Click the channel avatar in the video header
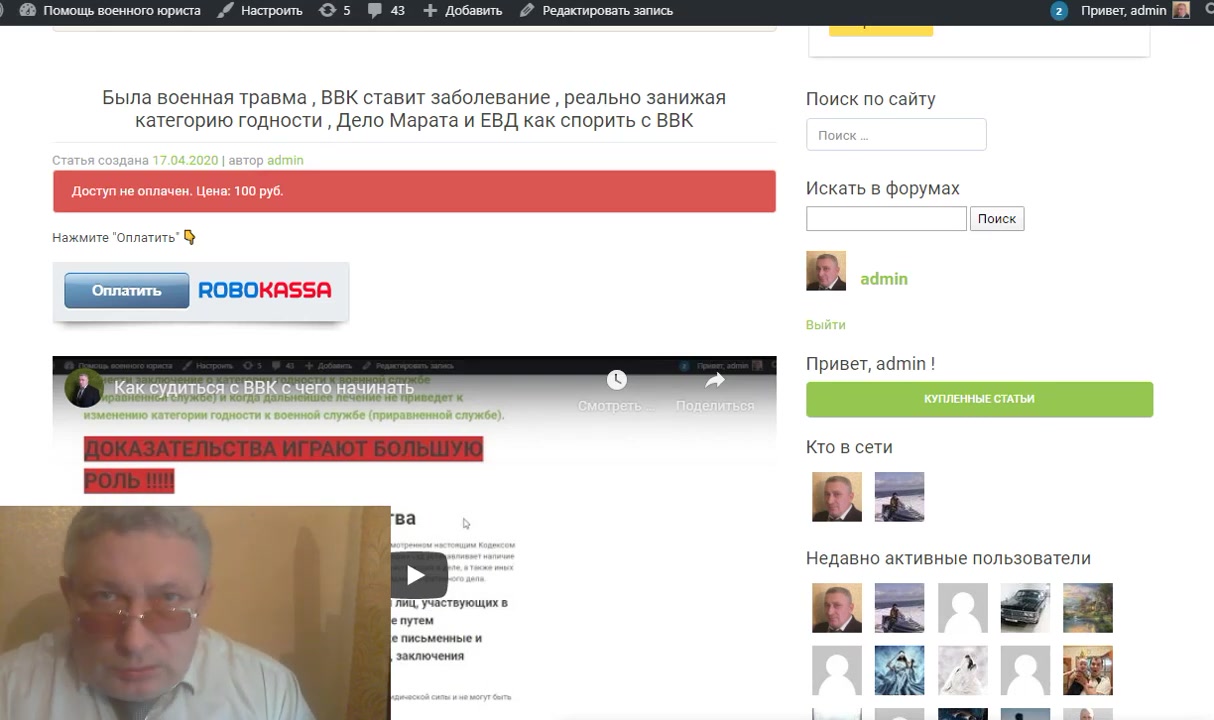The height and width of the screenshot is (720, 1214). click(x=83, y=388)
